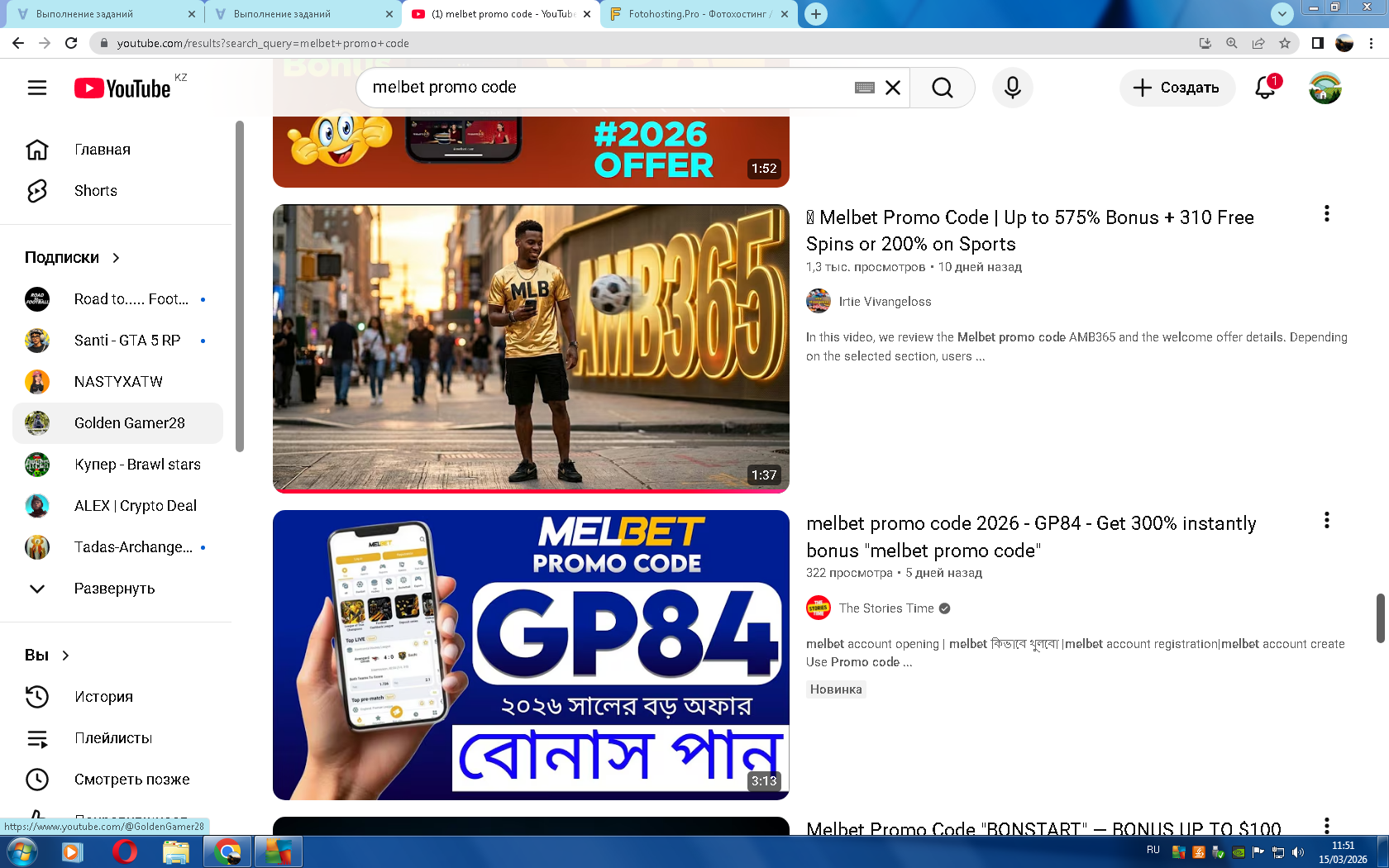Clear the search query with X

click(x=893, y=88)
